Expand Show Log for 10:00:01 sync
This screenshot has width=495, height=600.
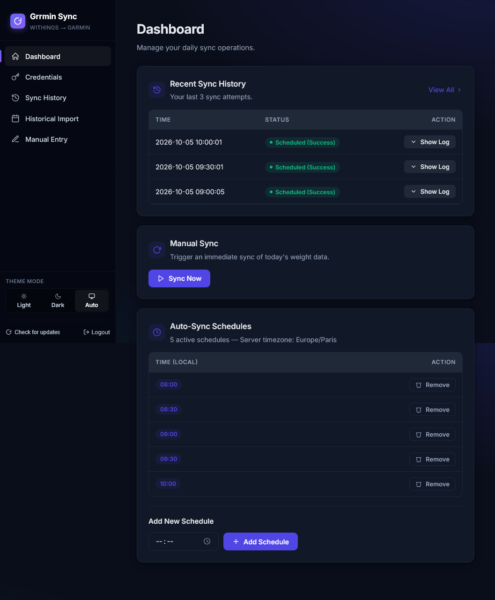pyautogui.click(x=430, y=142)
